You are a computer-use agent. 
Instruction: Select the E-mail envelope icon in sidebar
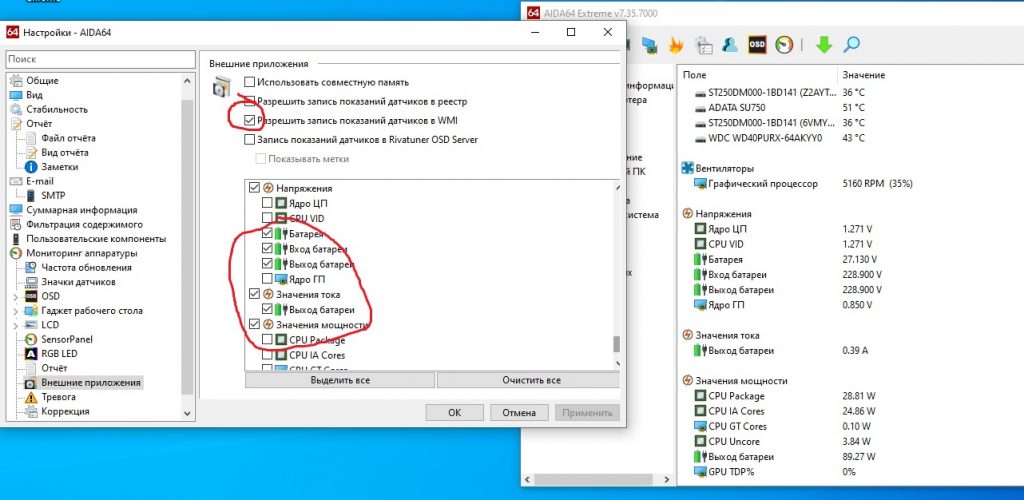pos(16,181)
